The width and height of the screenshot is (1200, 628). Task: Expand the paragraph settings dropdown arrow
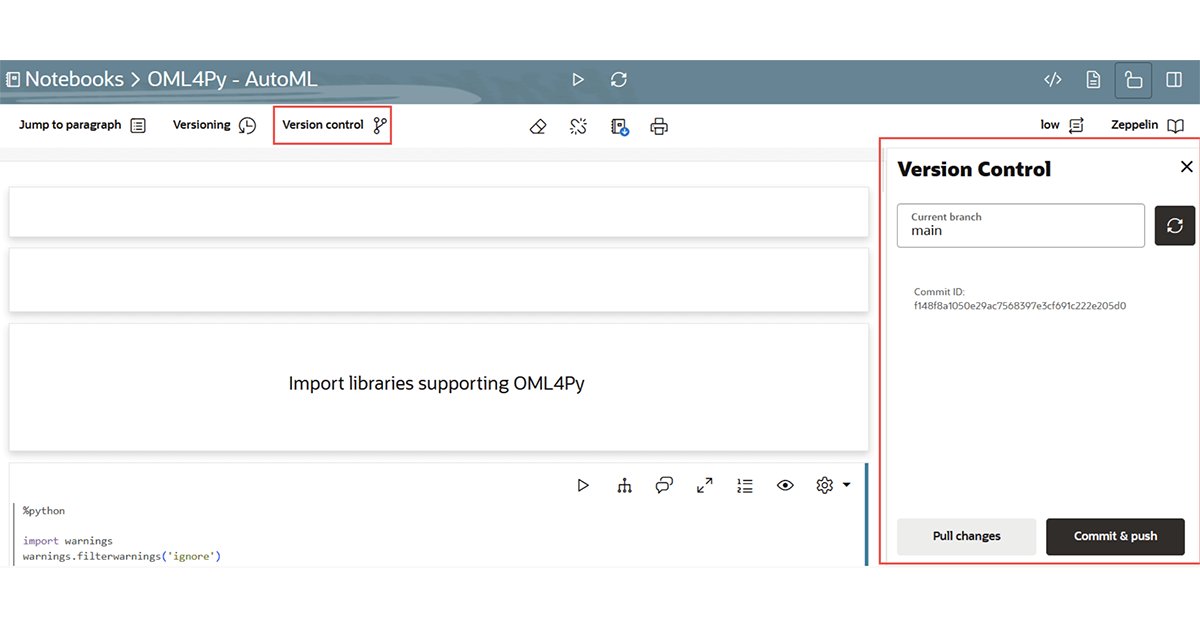[x=846, y=485]
